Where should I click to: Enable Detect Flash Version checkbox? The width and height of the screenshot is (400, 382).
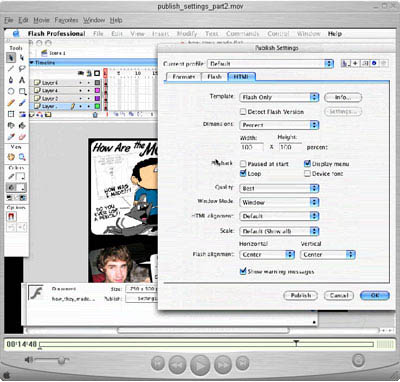[x=243, y=112]
